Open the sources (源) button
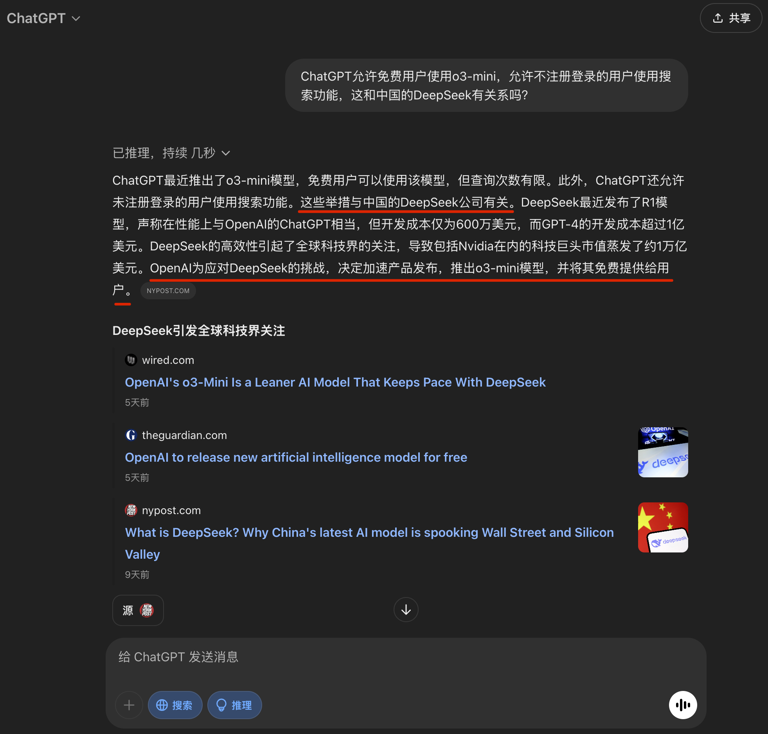The width and height of the screenshot is (768, 734). tap(138, 610)
